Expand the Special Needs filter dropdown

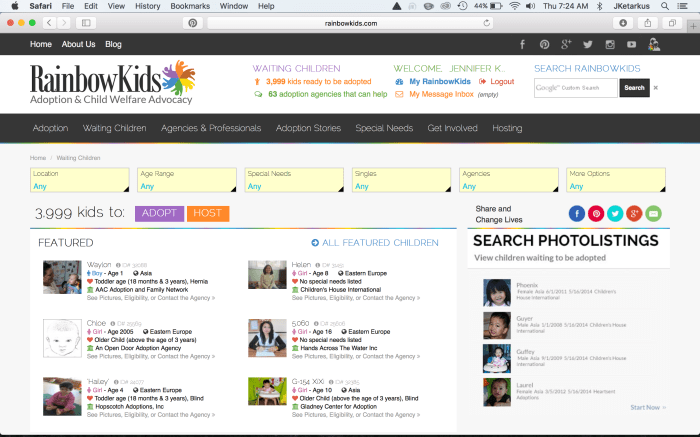(294, 180)
